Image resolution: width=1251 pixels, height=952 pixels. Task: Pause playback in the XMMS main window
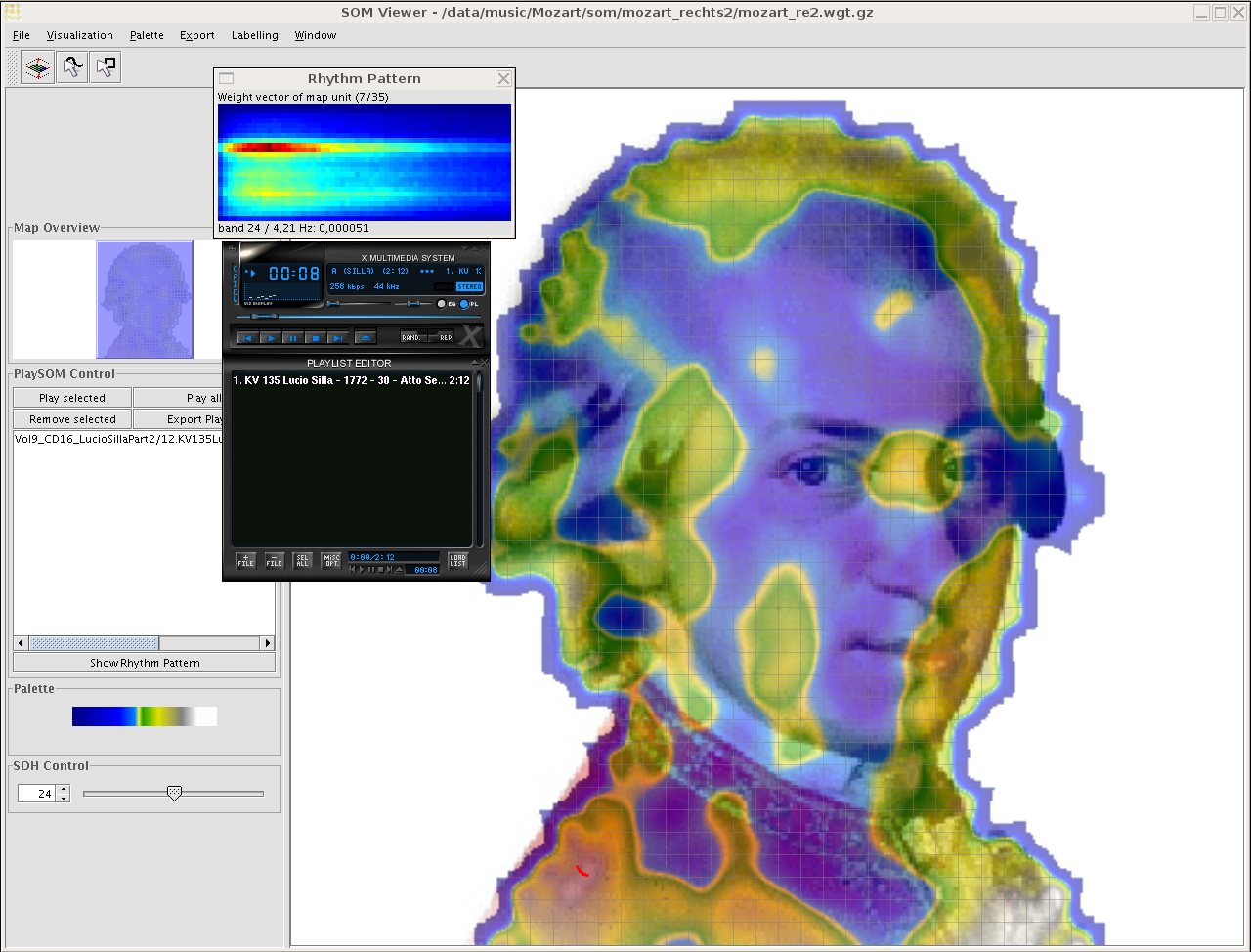click(x=293, y=338)
